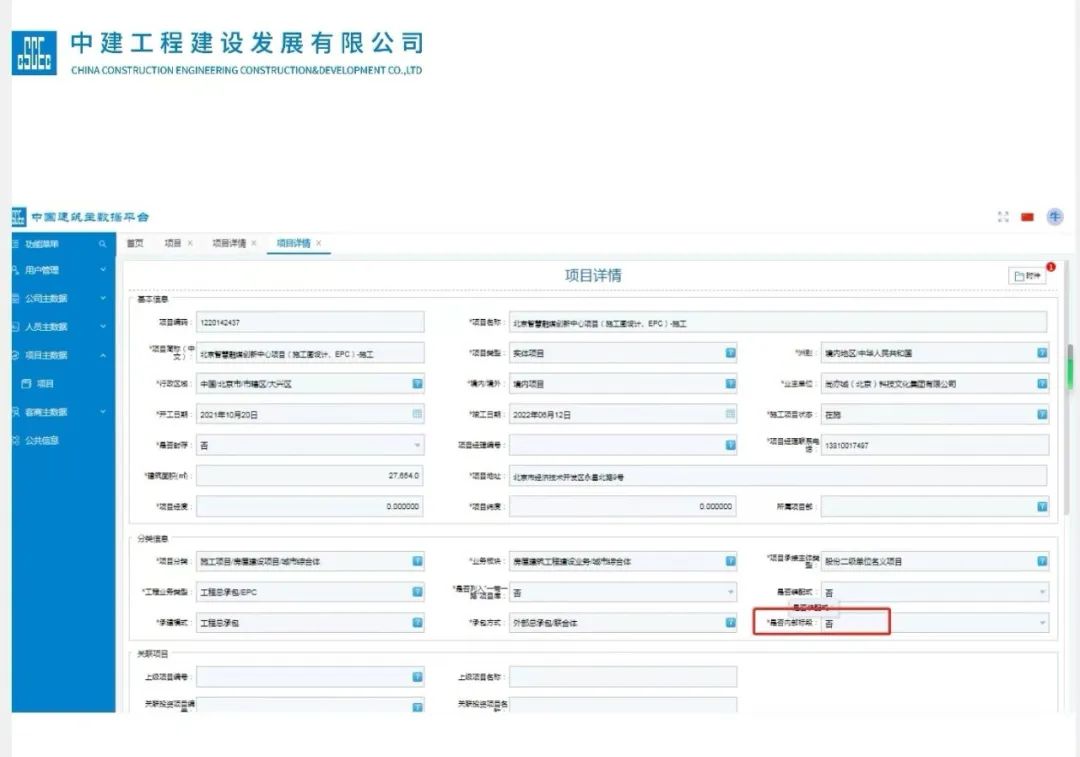Click the red flag language icon
The height and width of the screenshot is (757, 1080).
[1027, 217]
